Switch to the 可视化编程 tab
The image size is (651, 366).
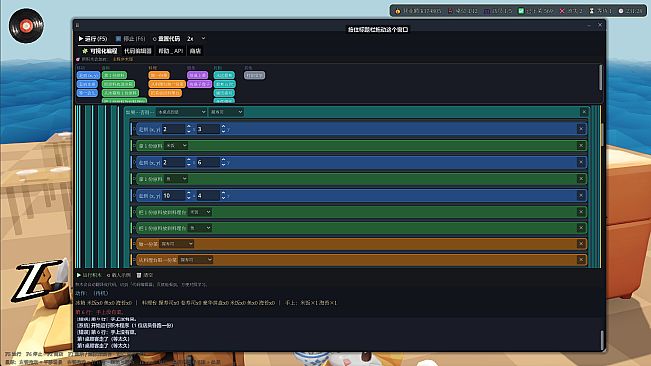coord(100,51)
